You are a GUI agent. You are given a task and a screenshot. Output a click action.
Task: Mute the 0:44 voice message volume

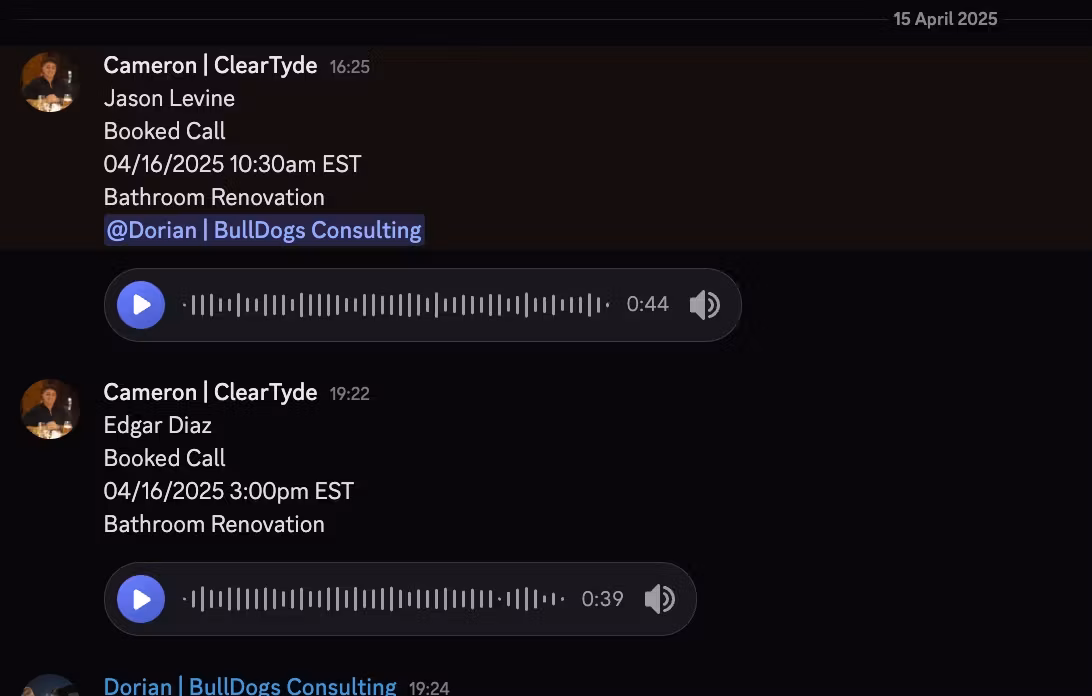(x=704, y=305)
